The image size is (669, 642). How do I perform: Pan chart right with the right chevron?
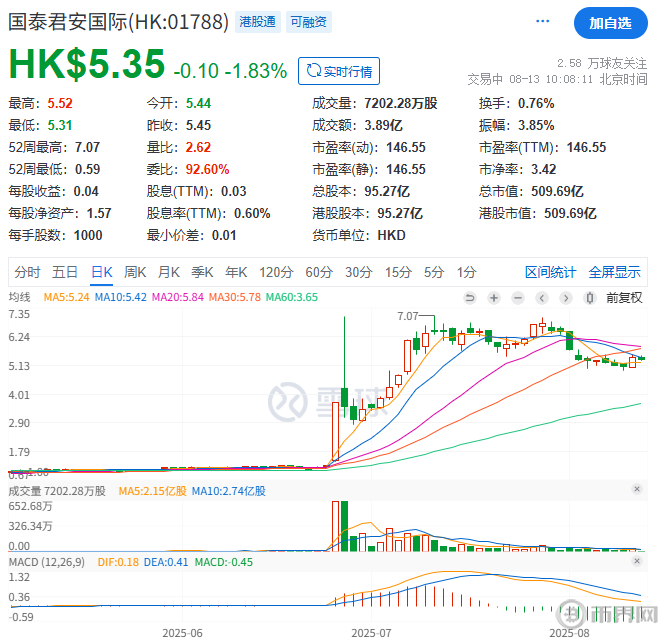566,298
